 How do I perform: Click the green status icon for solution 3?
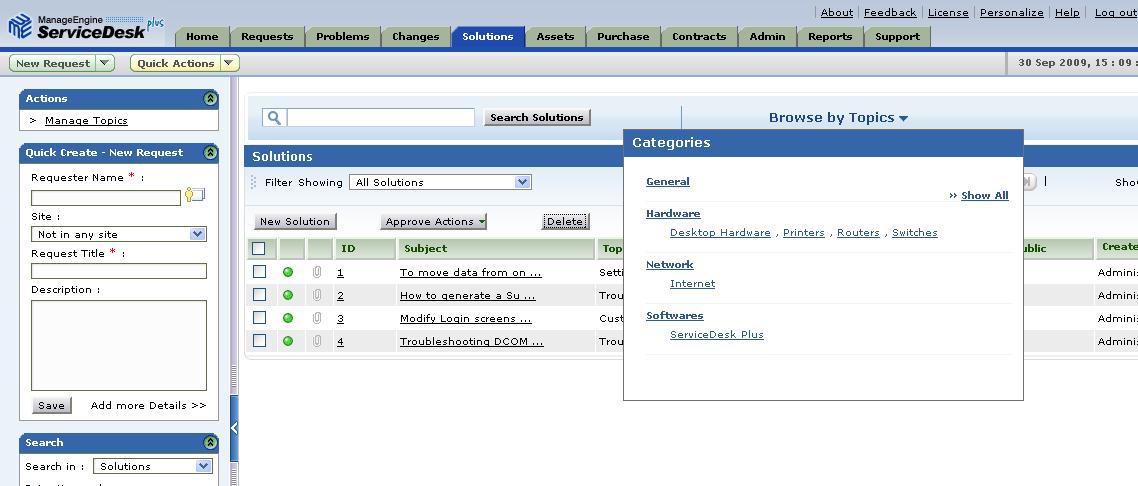(x=288, y=318)
